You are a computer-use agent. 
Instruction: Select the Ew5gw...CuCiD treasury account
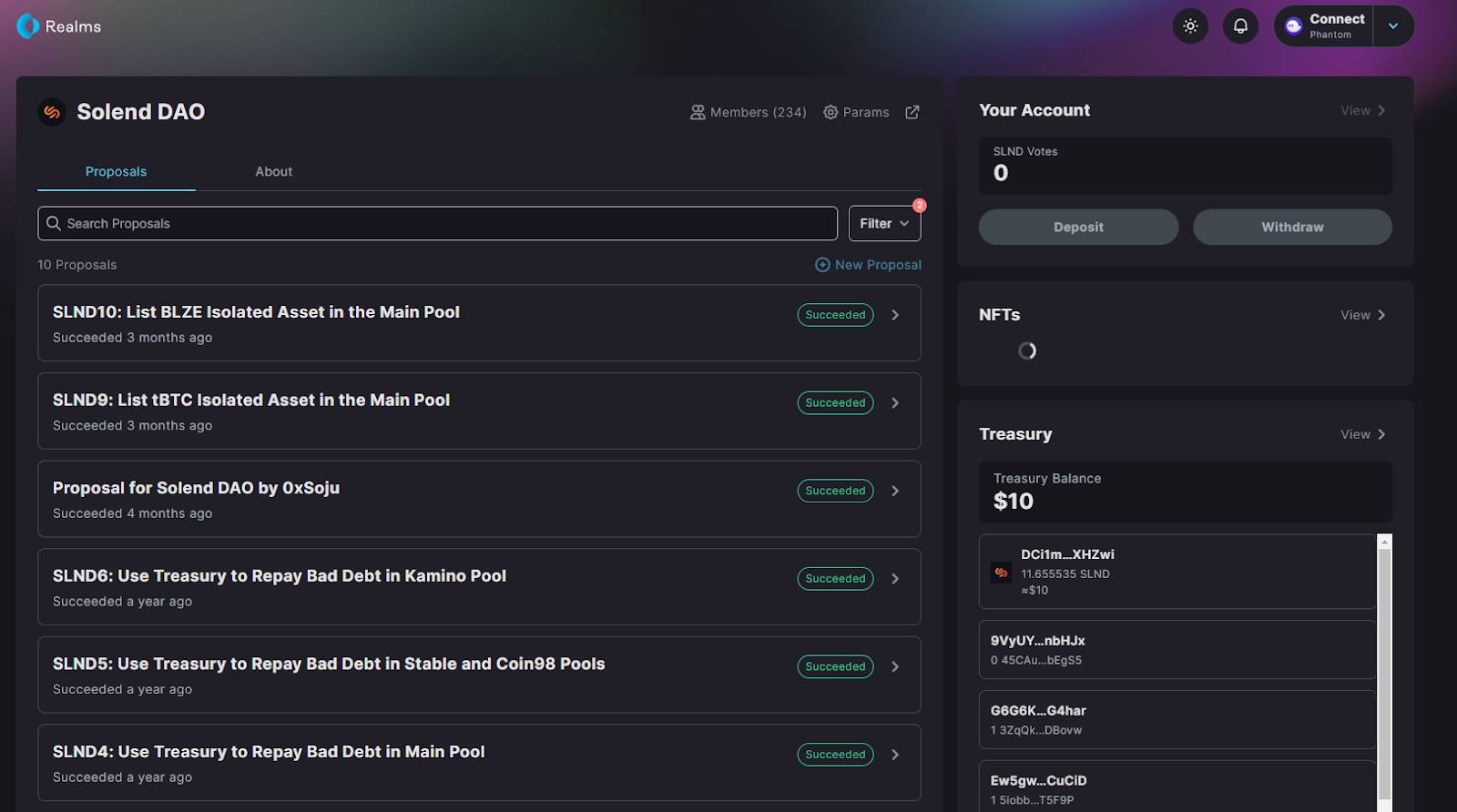point(1177,787)
